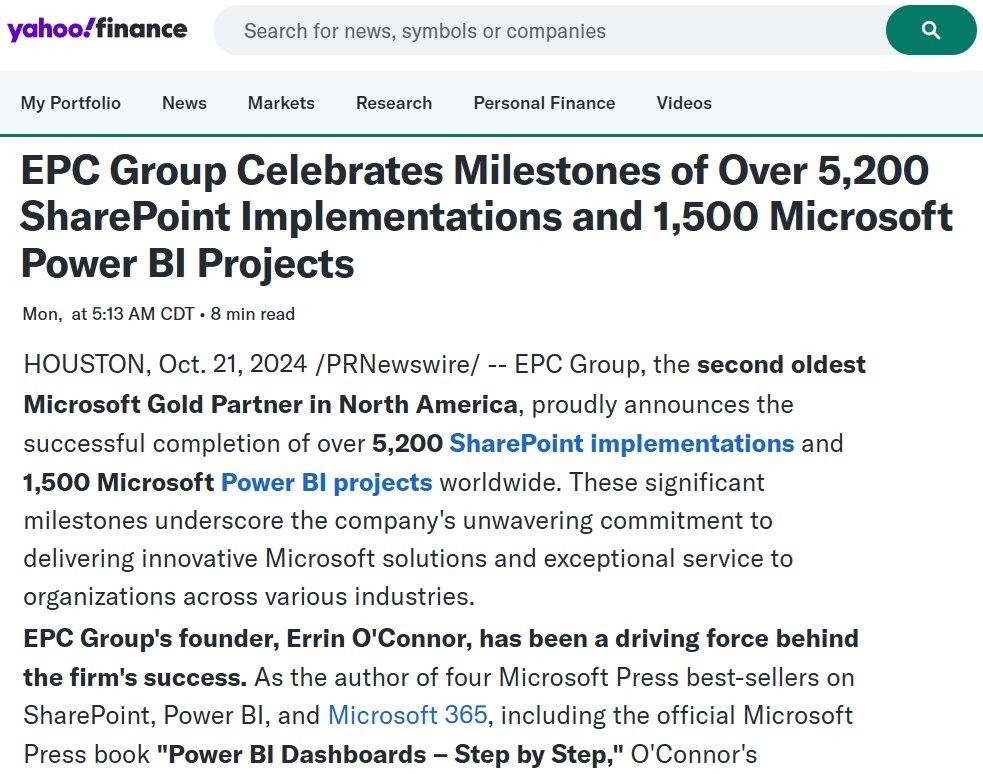Image resolution: width=983 pixels, height=774 pixels.
Task: Click the SharePoint implementations link
Action: tap(624, 443)
